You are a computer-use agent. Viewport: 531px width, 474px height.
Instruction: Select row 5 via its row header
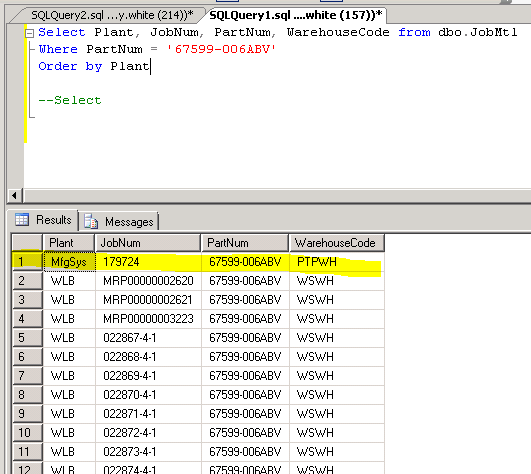click(27, 338)
